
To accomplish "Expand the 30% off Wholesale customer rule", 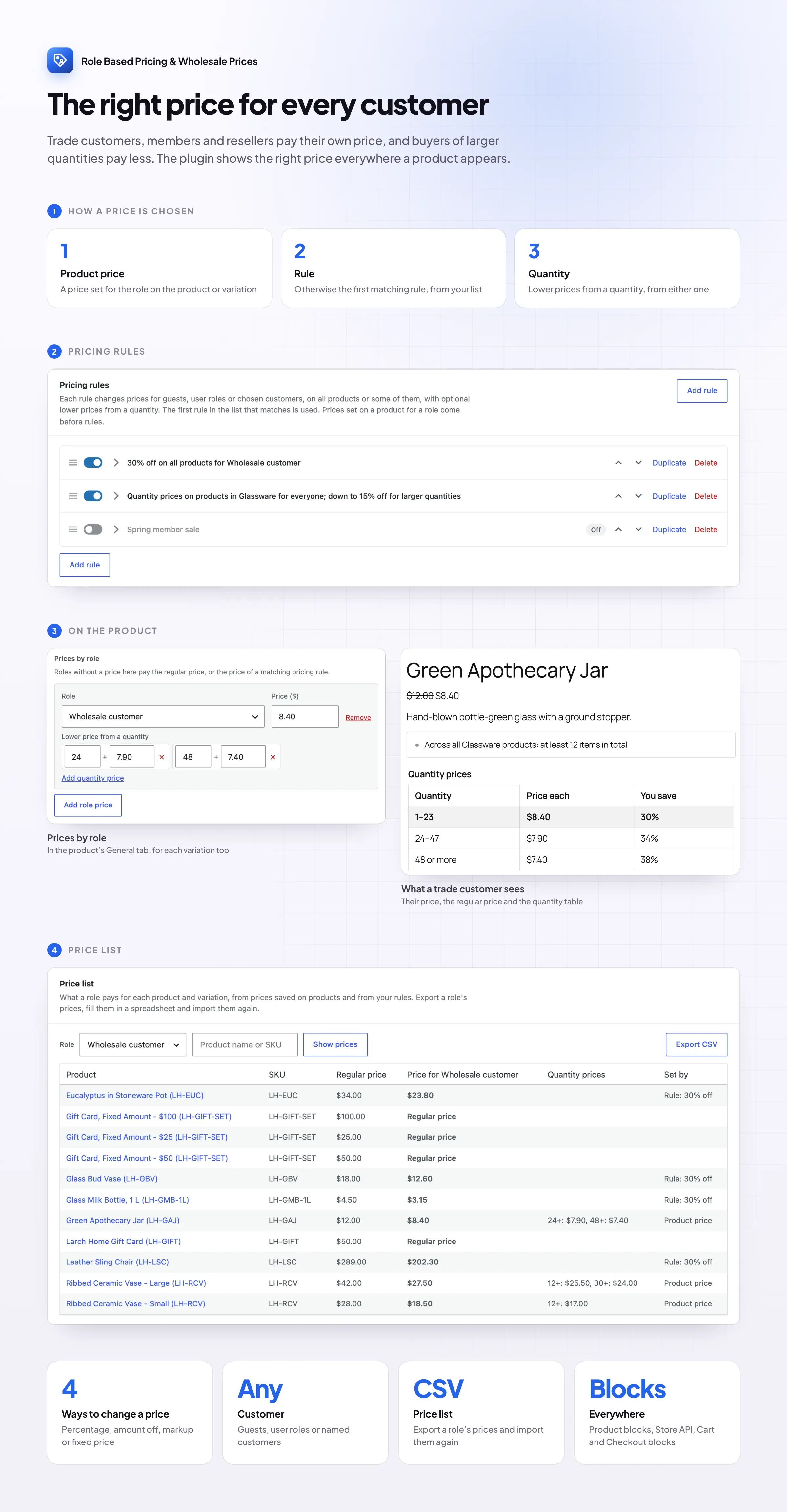I will click(116, 463).
